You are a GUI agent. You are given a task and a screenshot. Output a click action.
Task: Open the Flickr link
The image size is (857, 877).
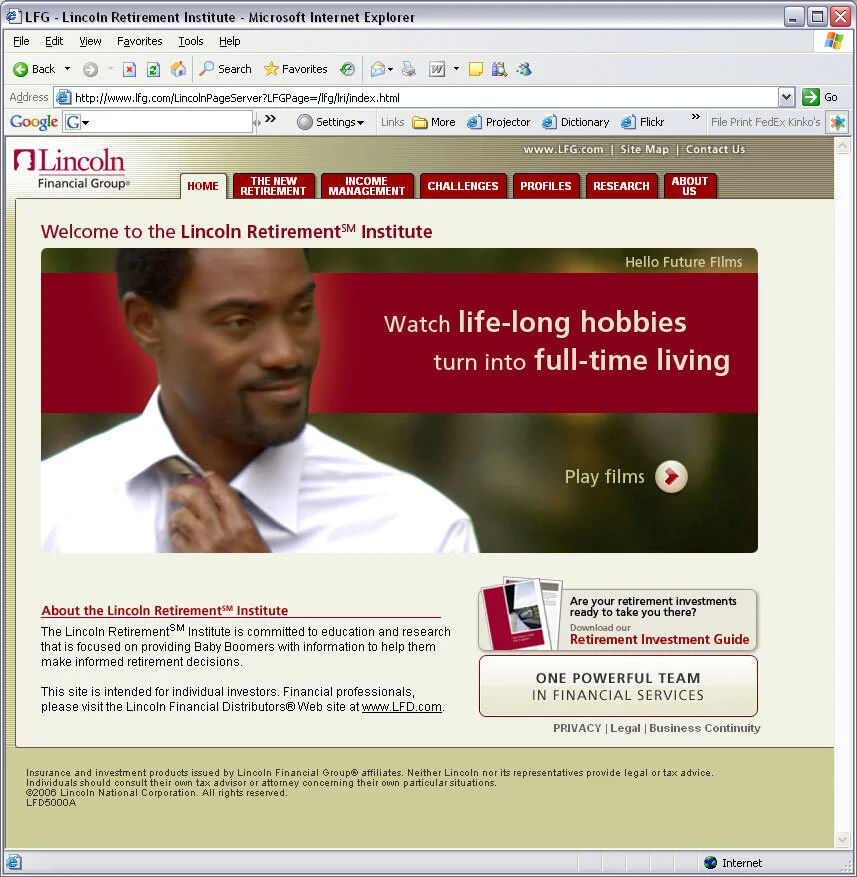click(x=643, y=122)
